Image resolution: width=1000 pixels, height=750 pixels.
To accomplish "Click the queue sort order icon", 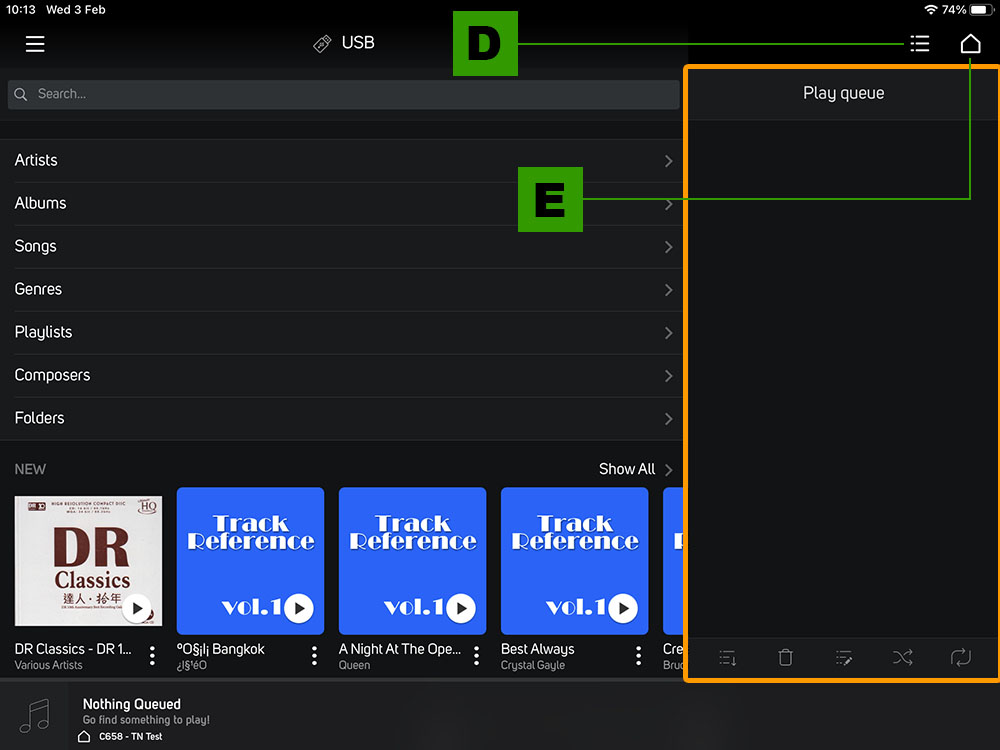I will [728, 657].
